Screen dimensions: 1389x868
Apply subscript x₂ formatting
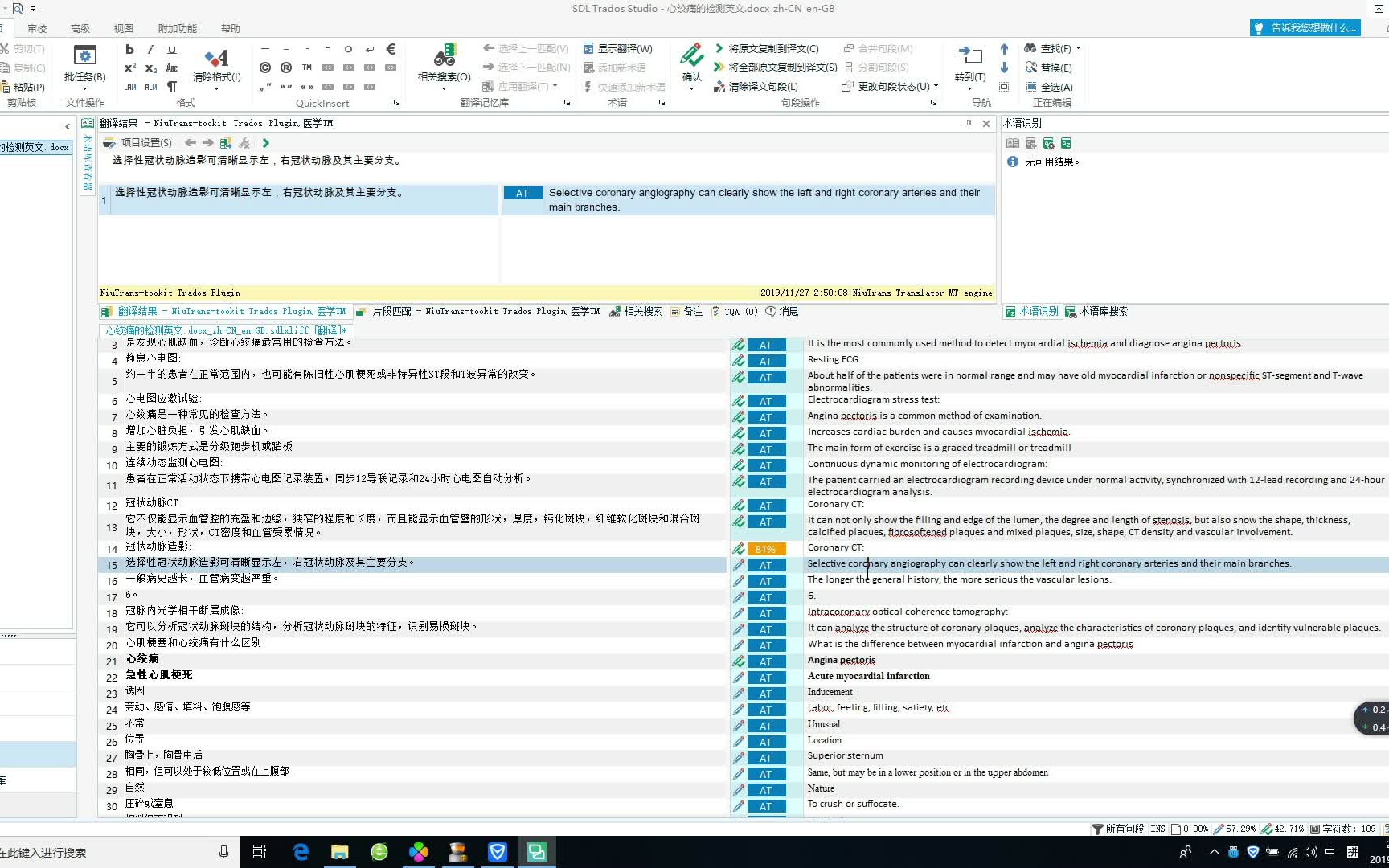[x=150, y=68]
